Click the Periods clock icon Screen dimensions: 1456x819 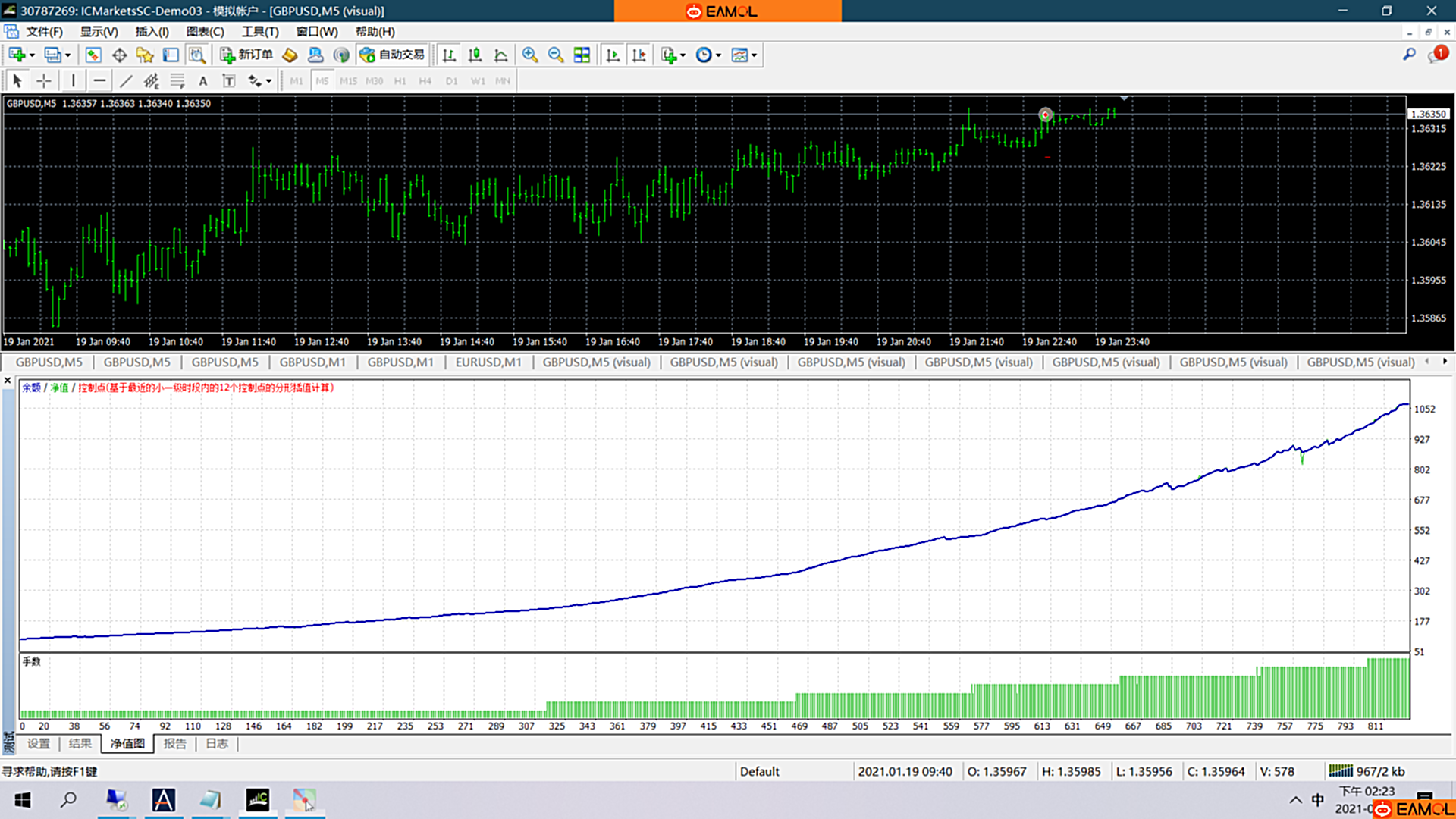click(x=704, y=55)
